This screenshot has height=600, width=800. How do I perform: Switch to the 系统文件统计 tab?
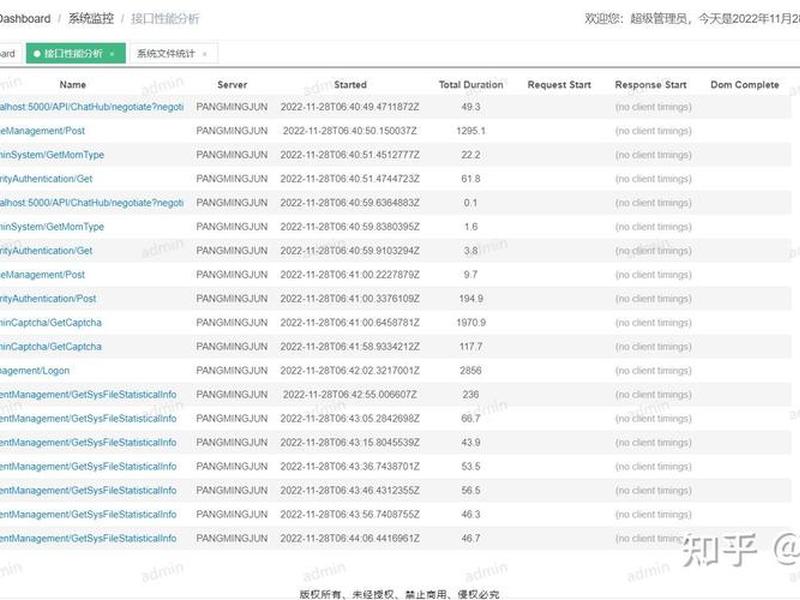(x=166, y=54)
